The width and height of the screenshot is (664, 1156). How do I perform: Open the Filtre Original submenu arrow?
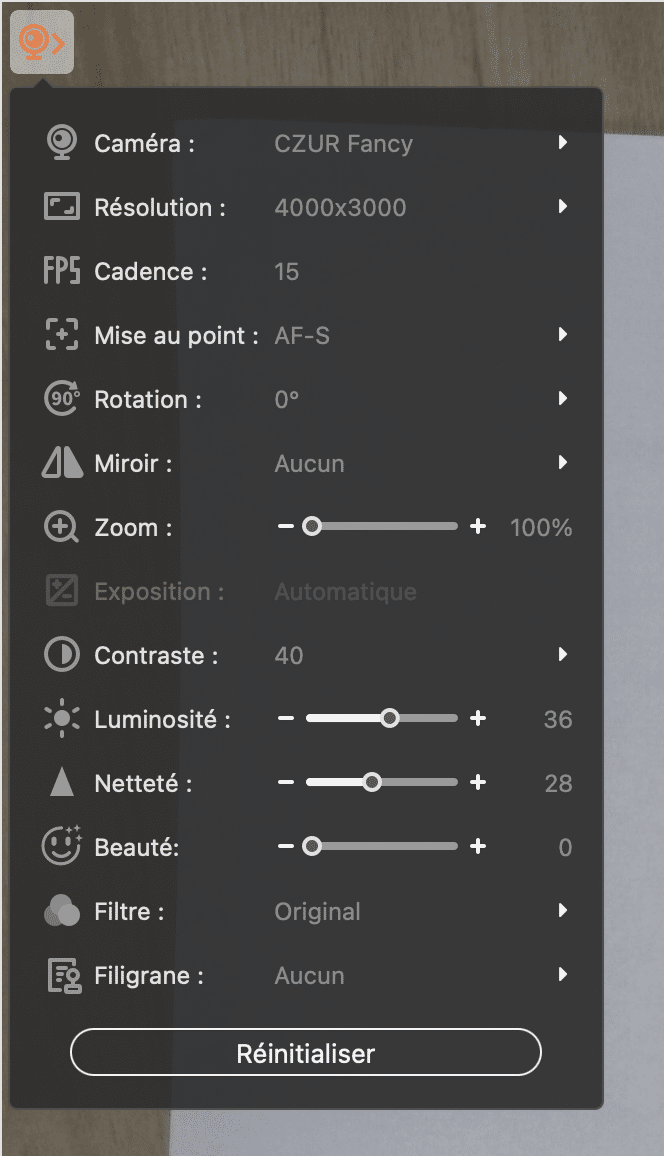click(x=563, y=911)
